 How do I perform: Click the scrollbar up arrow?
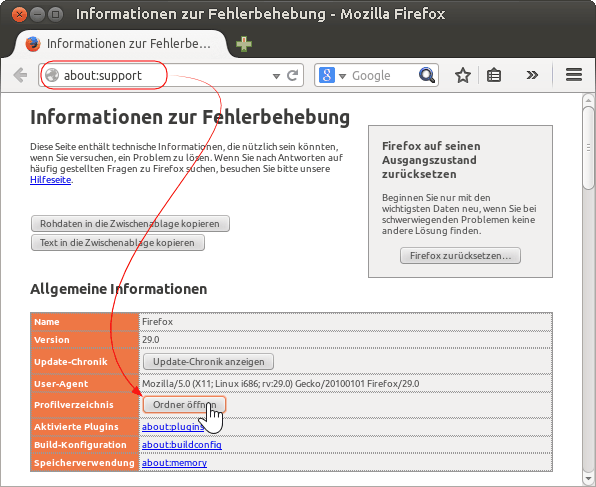[588, 100]
